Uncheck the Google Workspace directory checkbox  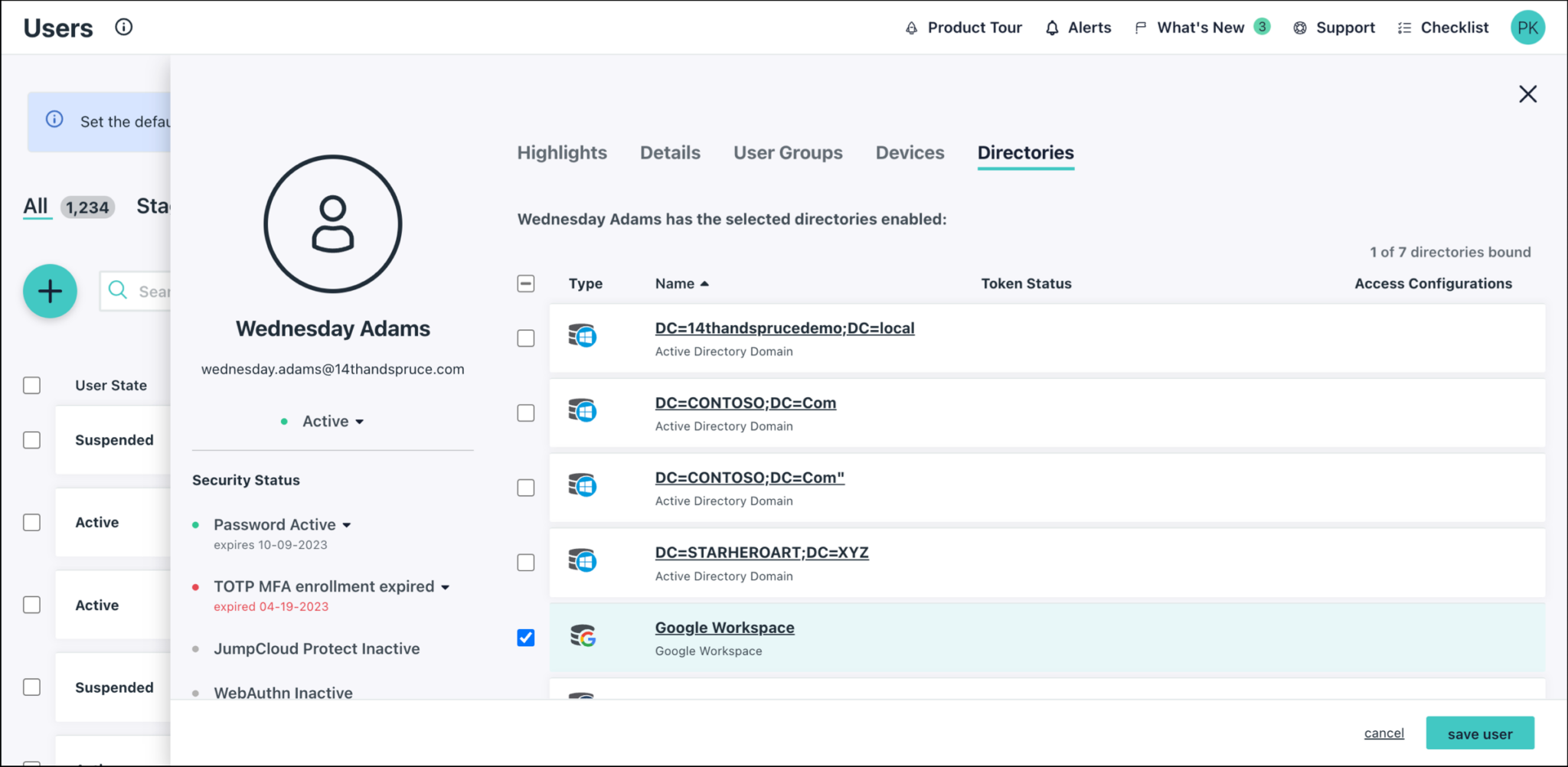click(x=525, y=637)
